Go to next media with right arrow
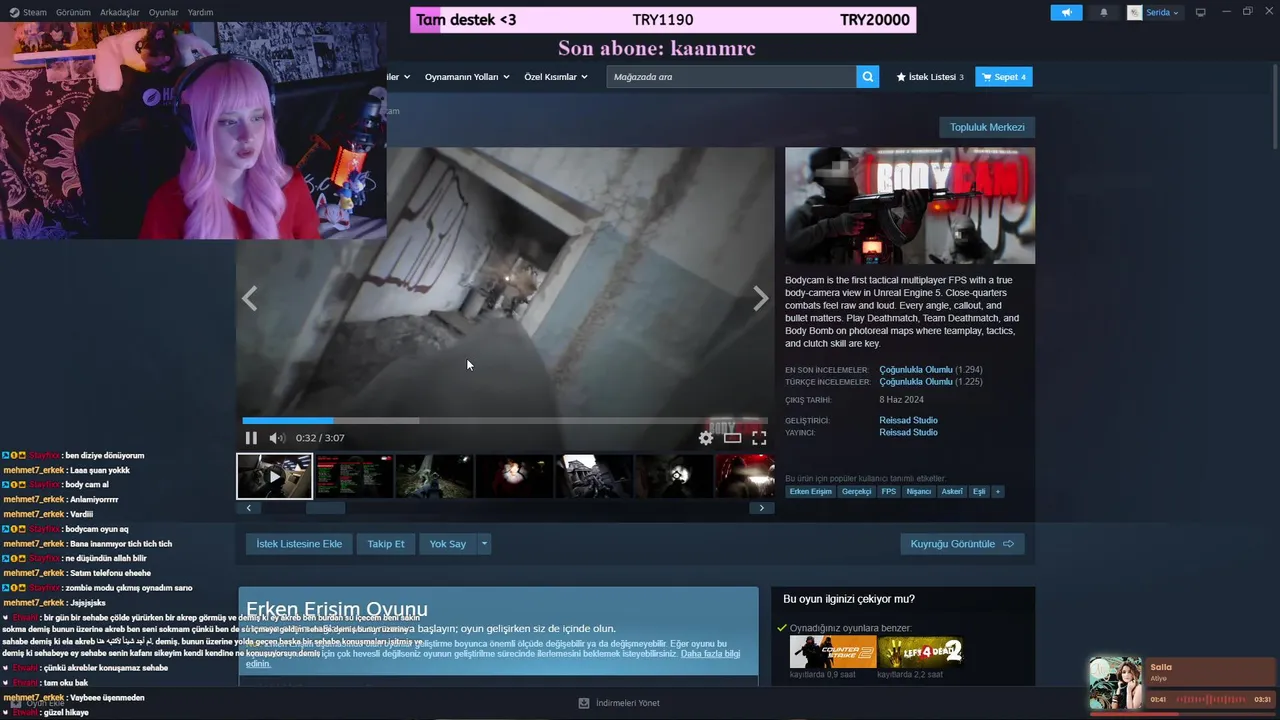This screenshot has height=720, width=1280. (760, 298)
